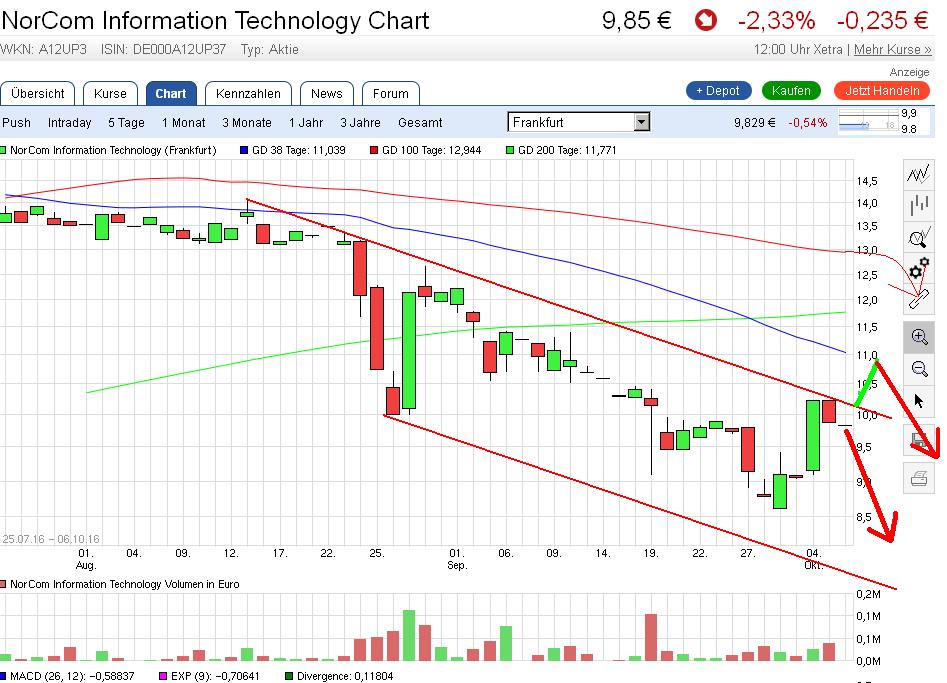Click the Anzeige label

click(x=909, y=72)
